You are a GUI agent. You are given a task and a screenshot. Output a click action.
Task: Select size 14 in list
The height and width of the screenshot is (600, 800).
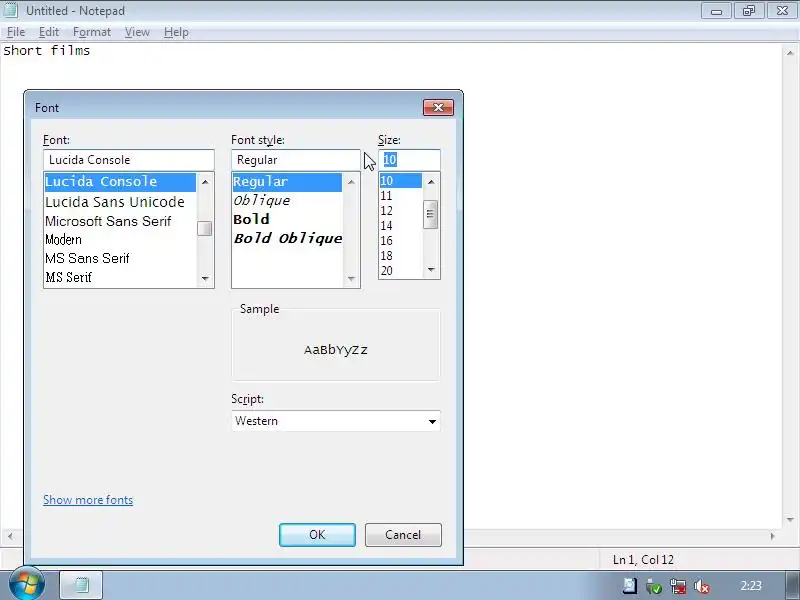tap(401, 226)
